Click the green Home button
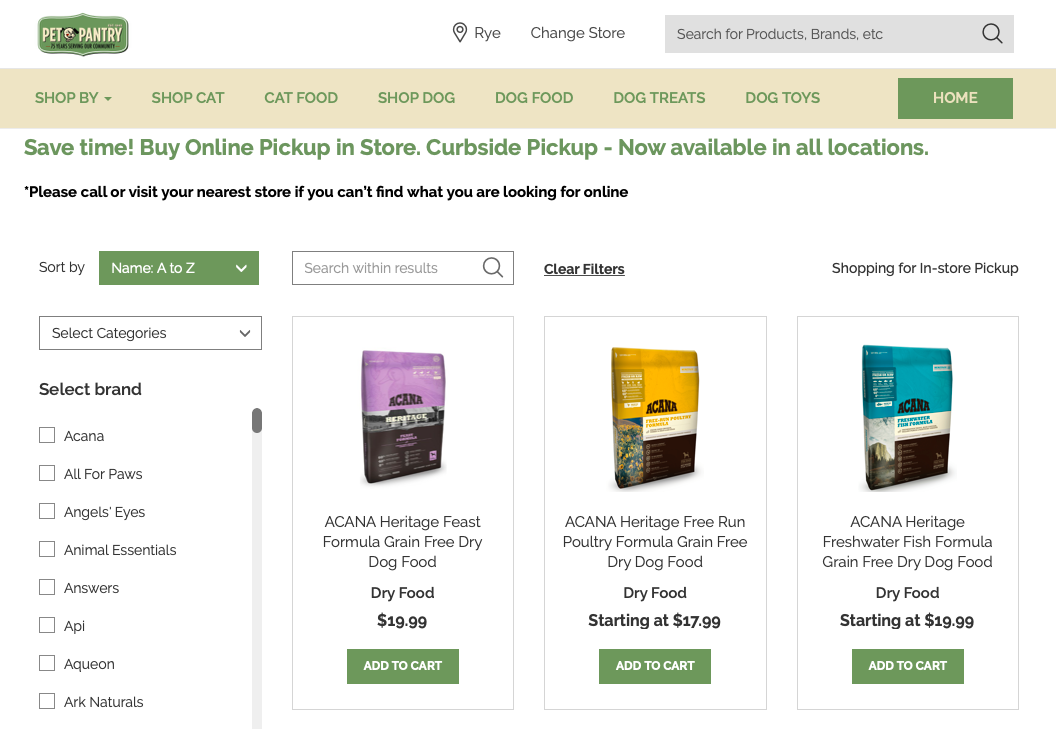Image resolution: width=1056 pixels, height=729 pixels. (955, 98)
